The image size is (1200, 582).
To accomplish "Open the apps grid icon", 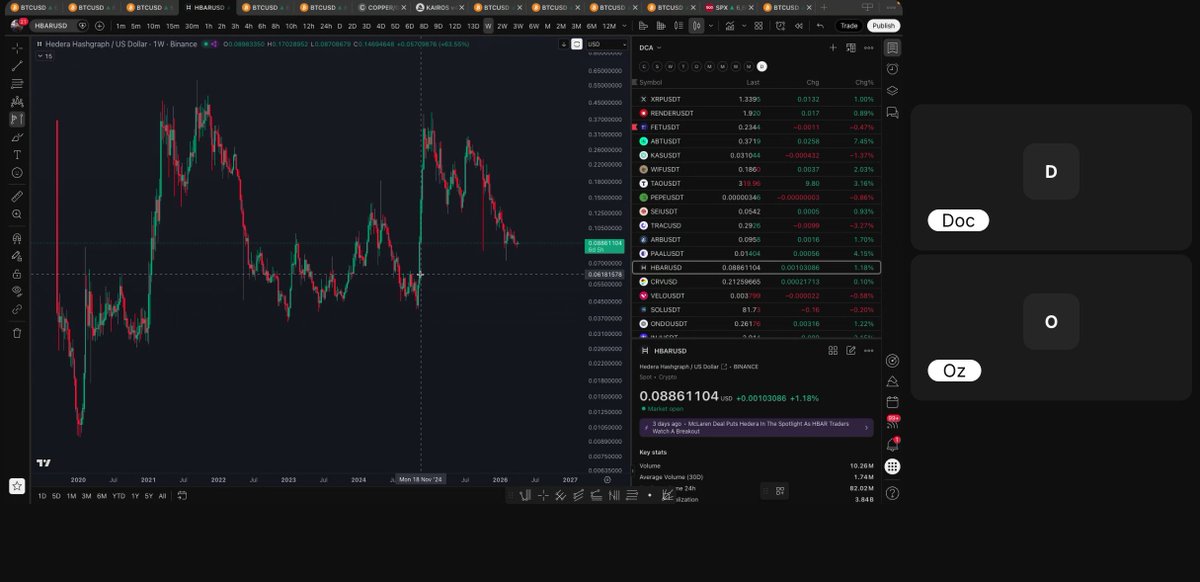I will point(892,466).
